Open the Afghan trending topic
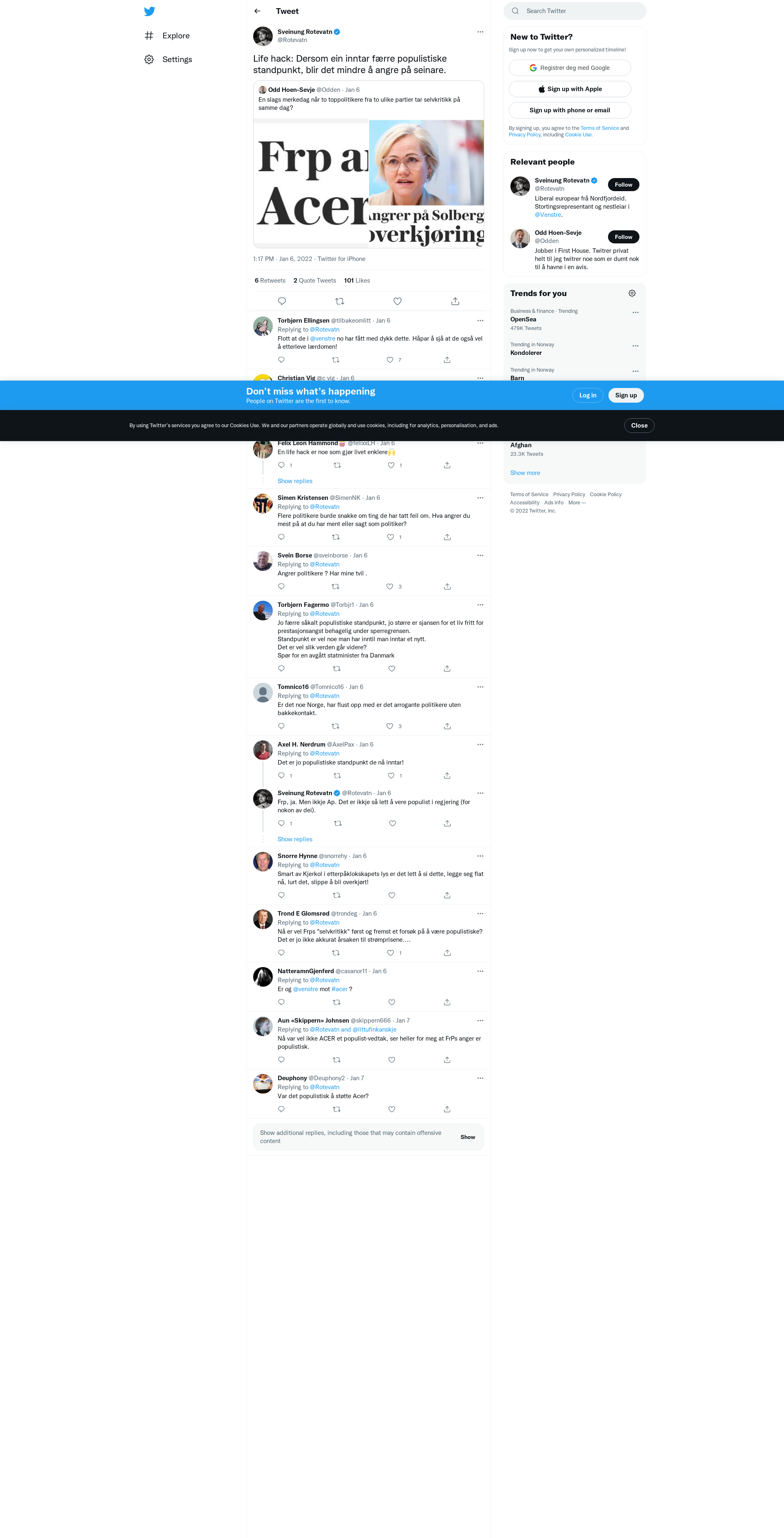The image size is (784, 1538). 521,446
